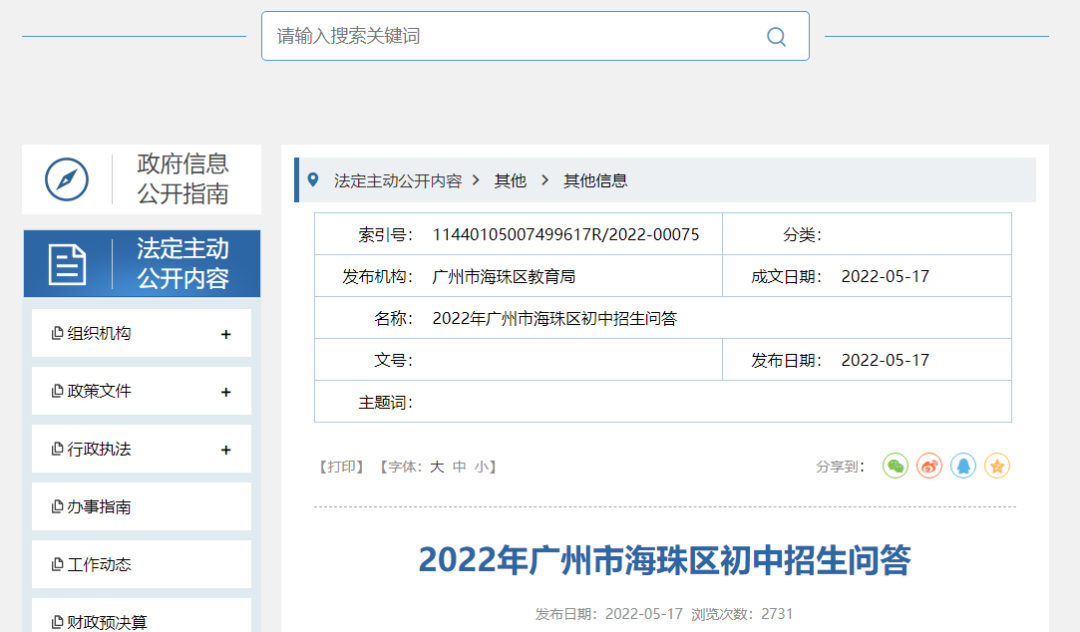Expand 行政执法 with plus sign
Image resolution: width=1080 pixels, height=632 pixels.
[226, 450]
